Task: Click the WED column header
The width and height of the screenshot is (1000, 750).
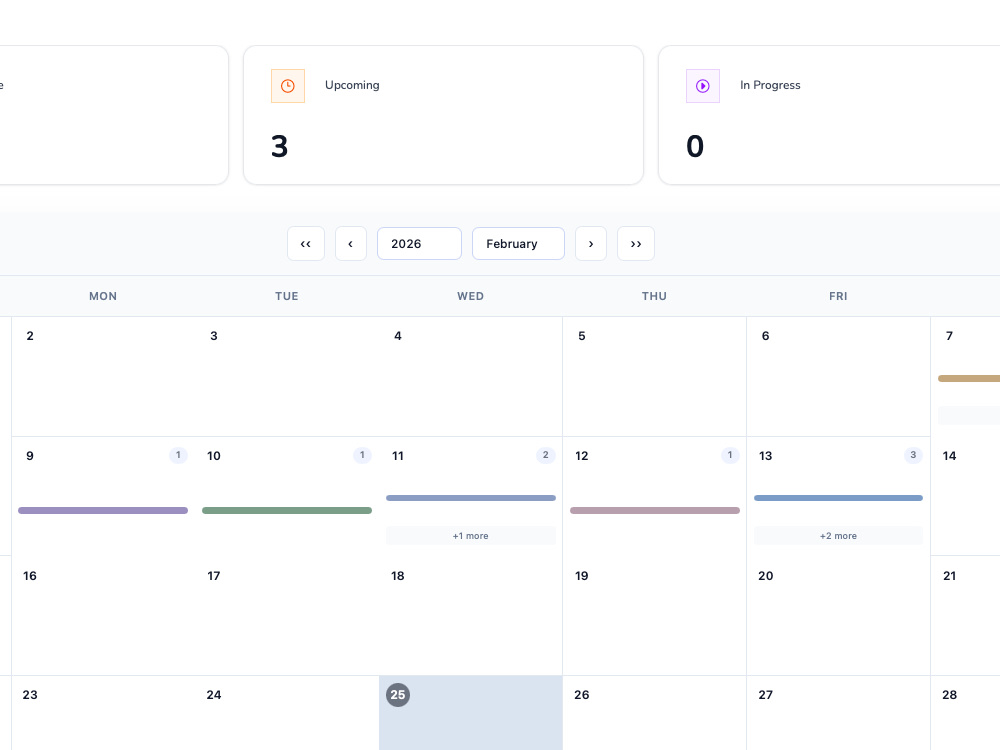Action: pos(471,296)
